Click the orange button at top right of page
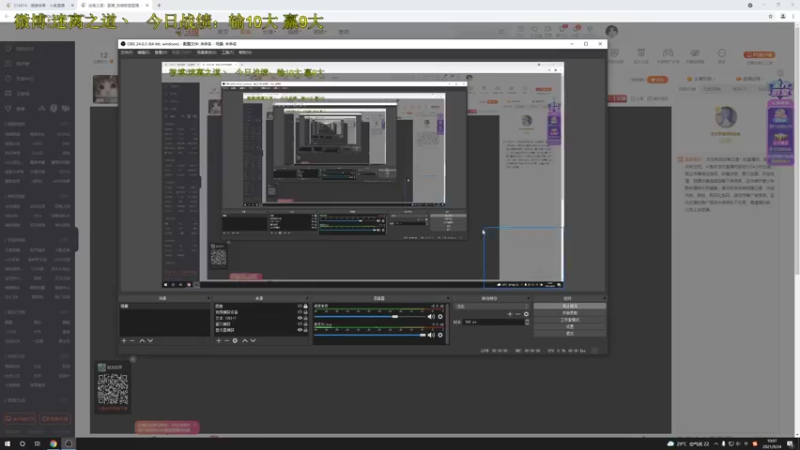Image resolution: width=800 pixels, height=450 pixels. 759,55
